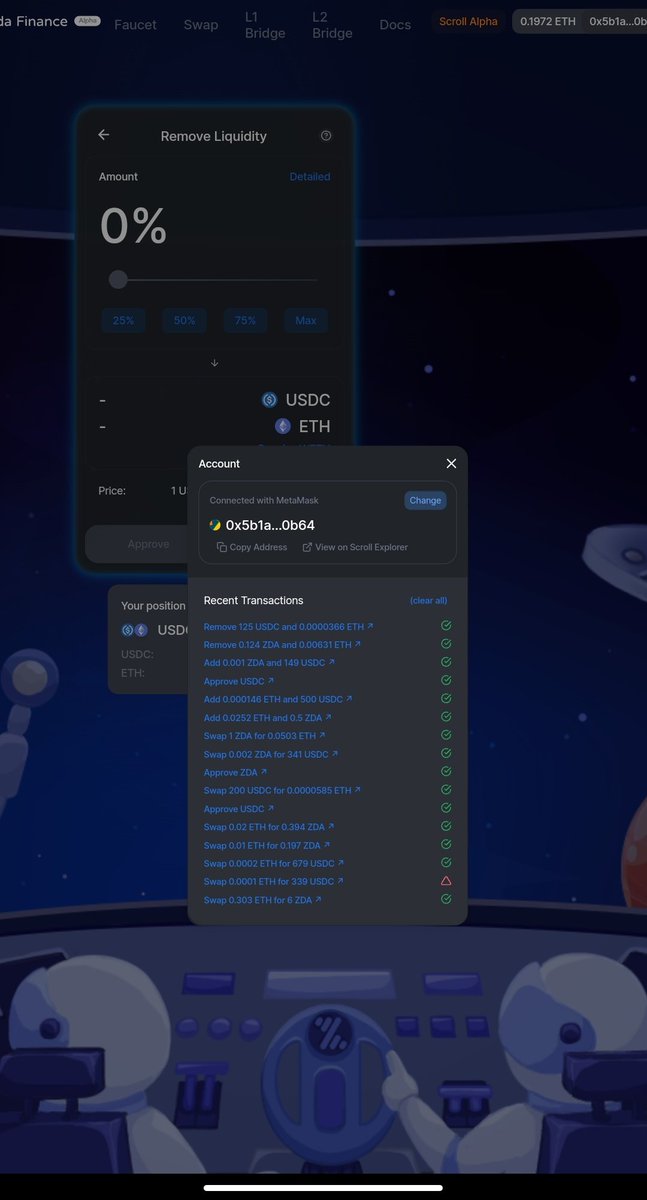Click the Scroll Alpha network selector
This screenshot has height=1200, width=647.
tap(468, 21)
